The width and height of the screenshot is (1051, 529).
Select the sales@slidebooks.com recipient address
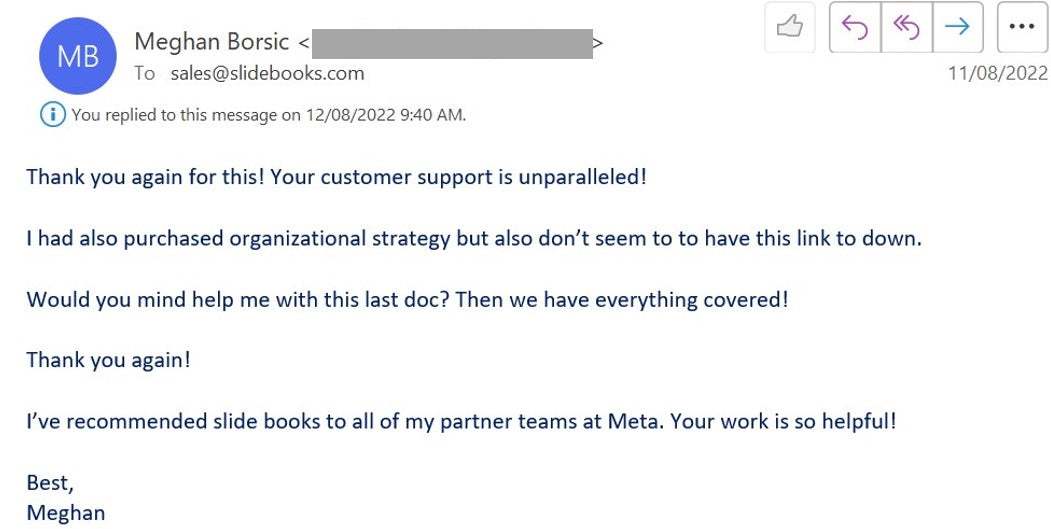click(267, 73)
